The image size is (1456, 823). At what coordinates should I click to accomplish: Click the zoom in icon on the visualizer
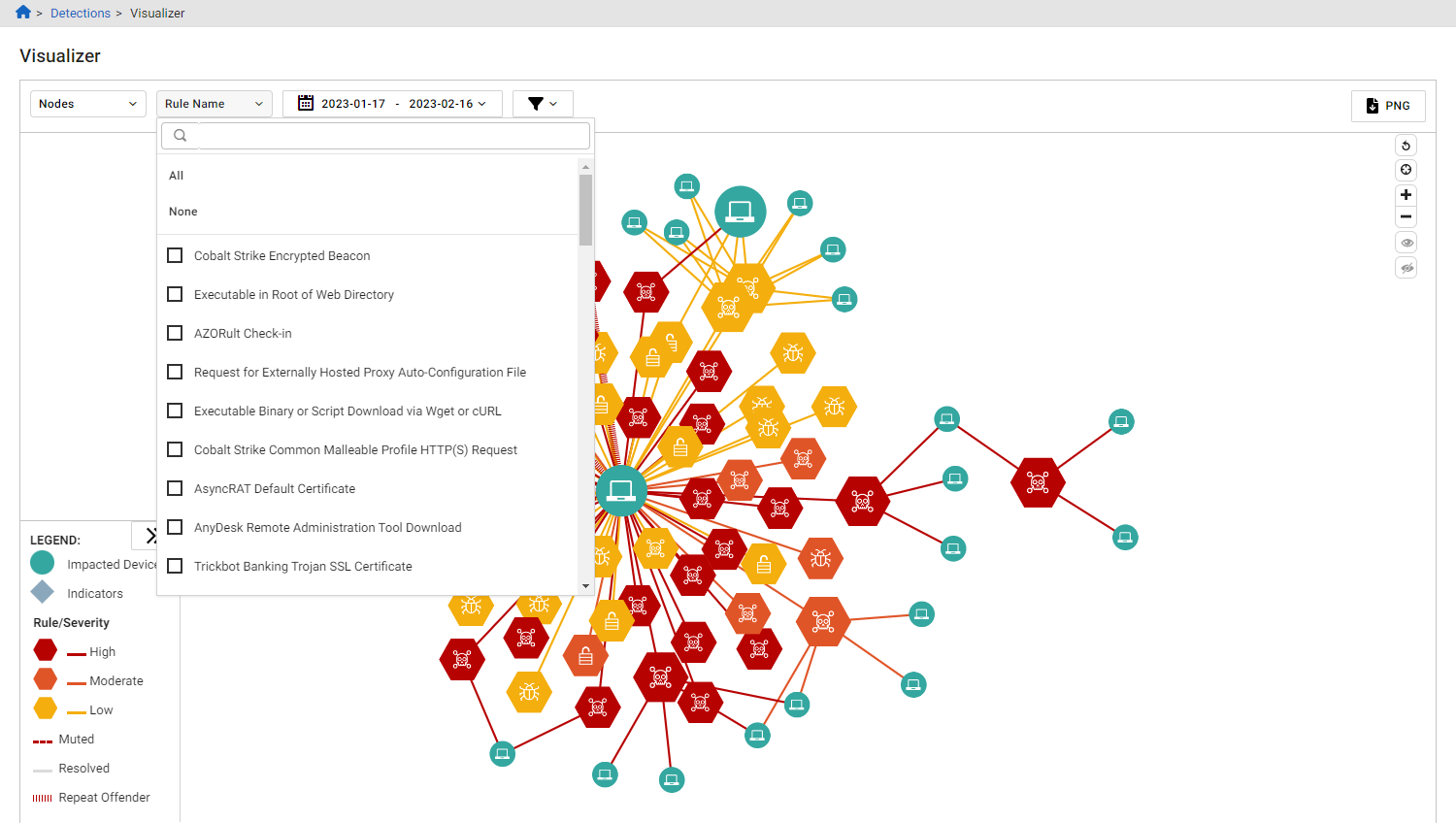pos(1406,195)
